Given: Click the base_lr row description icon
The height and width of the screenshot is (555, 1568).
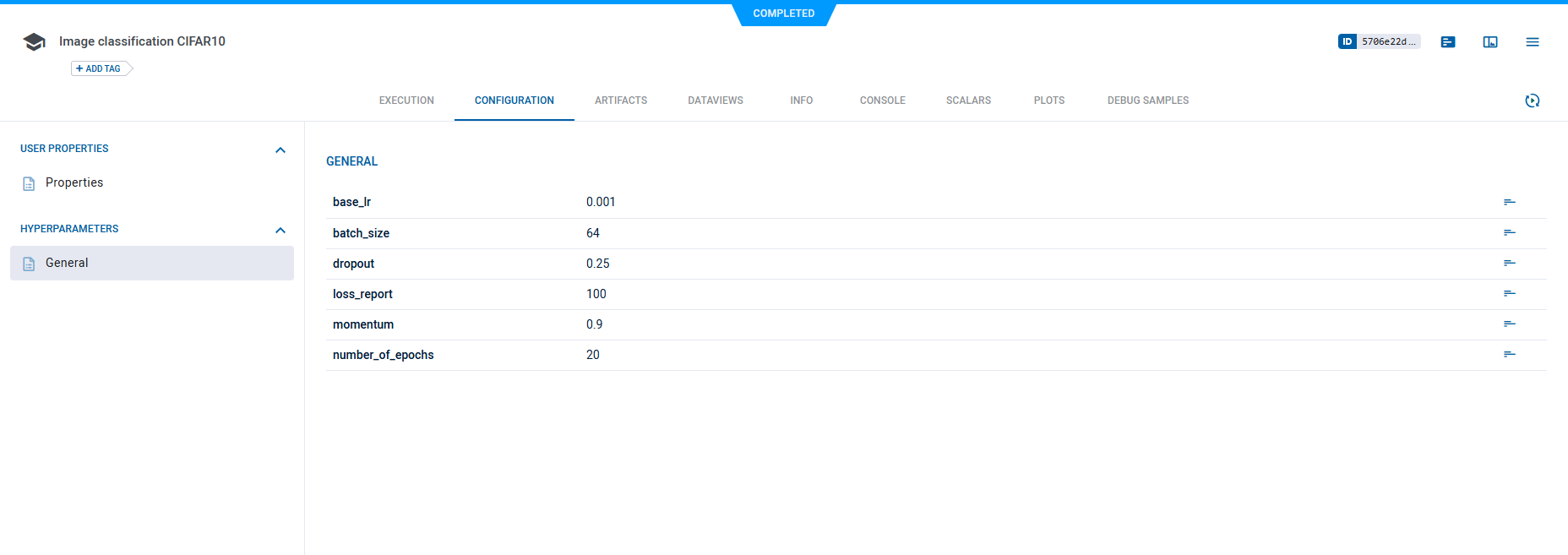Looking at the screenshot, I should tap(1510, 202).
